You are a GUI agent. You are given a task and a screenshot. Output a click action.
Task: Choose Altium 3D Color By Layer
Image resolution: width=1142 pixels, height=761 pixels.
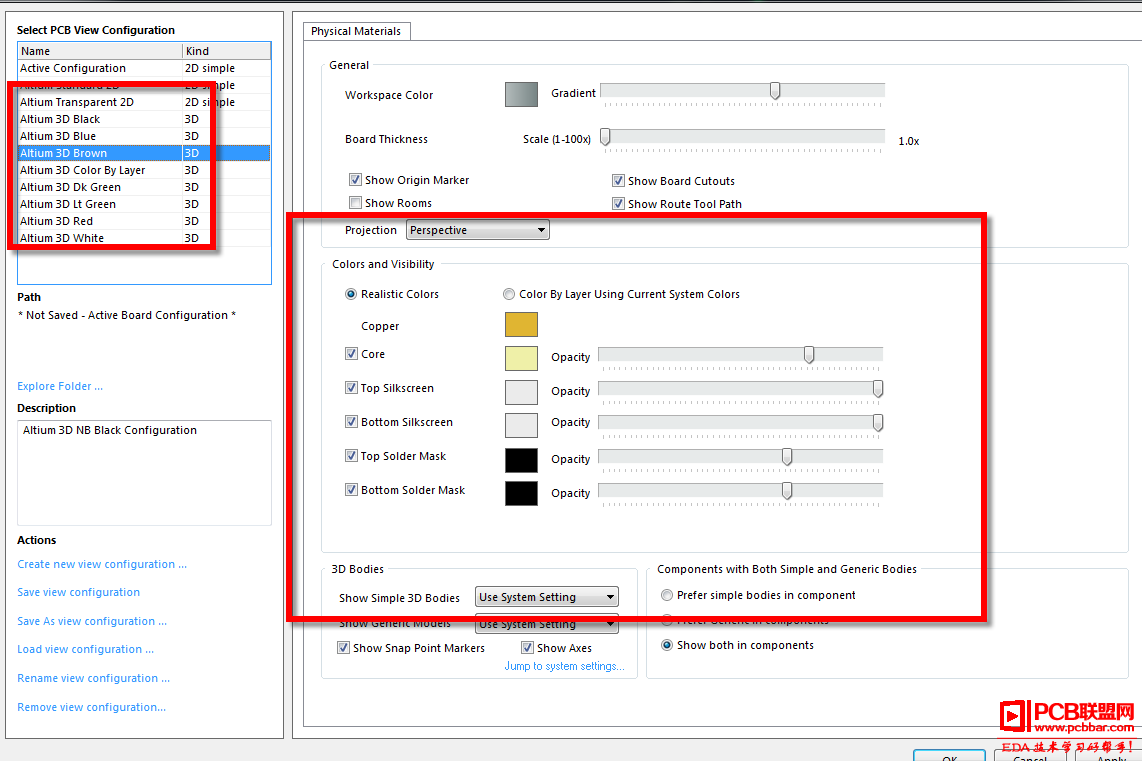(144, 170)
